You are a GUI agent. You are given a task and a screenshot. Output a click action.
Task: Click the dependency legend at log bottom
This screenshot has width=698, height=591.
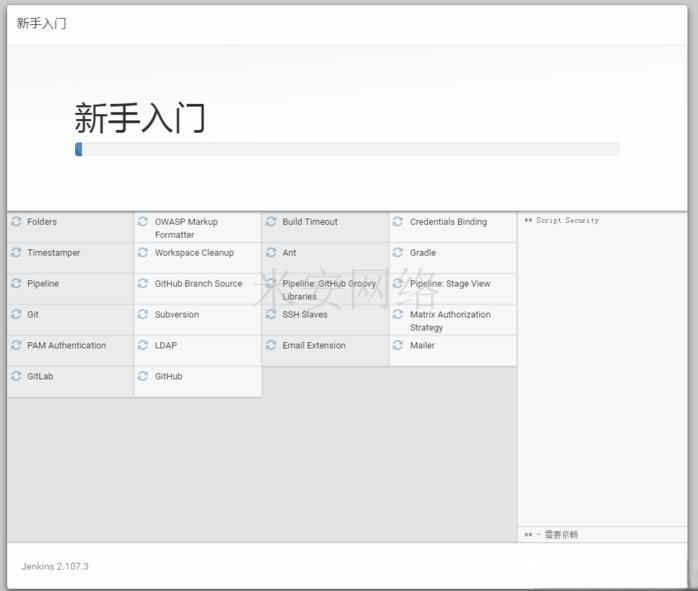pyautogui.click(x=551, y=534)
